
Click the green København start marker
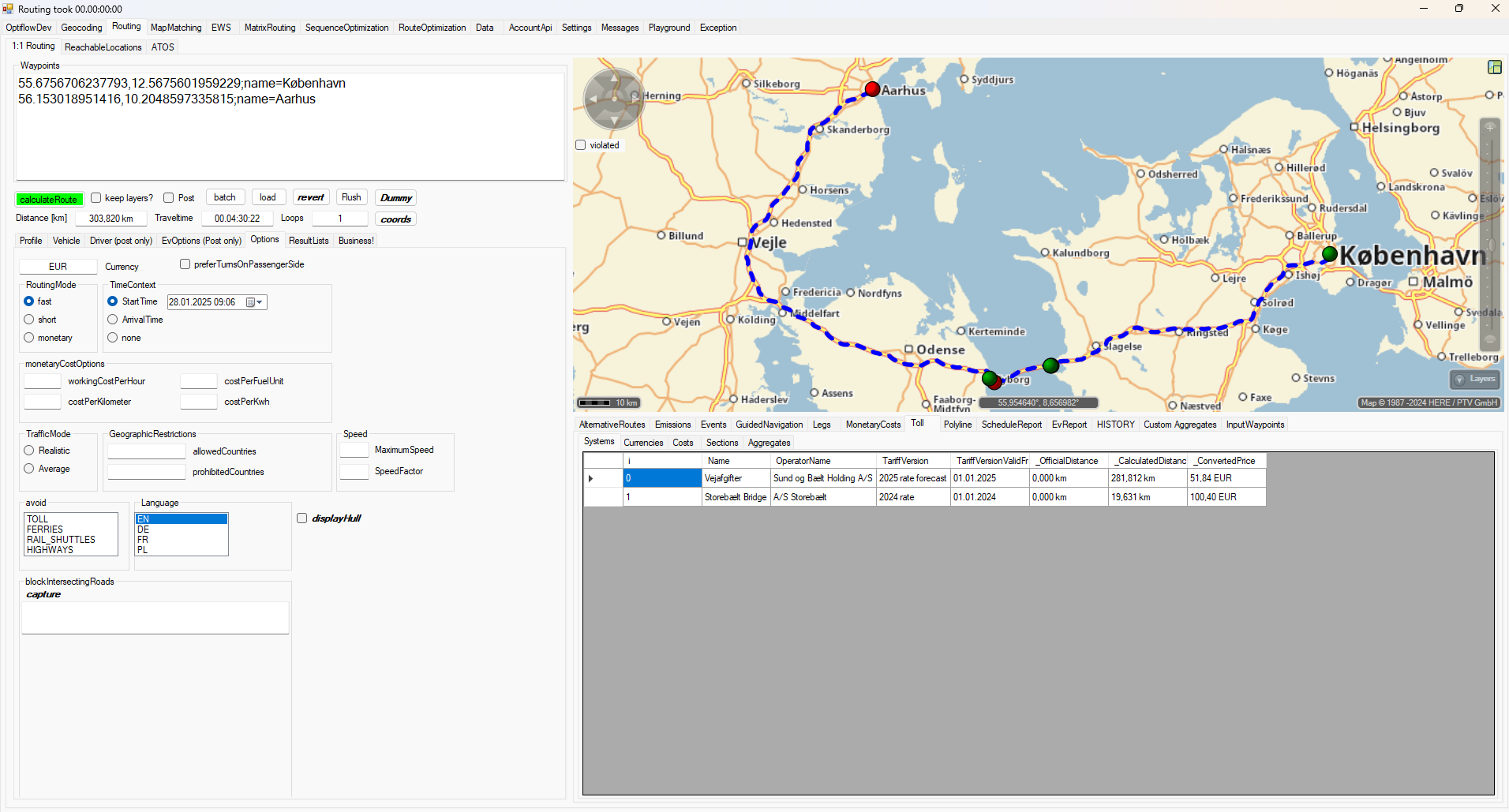[1330, 253]
